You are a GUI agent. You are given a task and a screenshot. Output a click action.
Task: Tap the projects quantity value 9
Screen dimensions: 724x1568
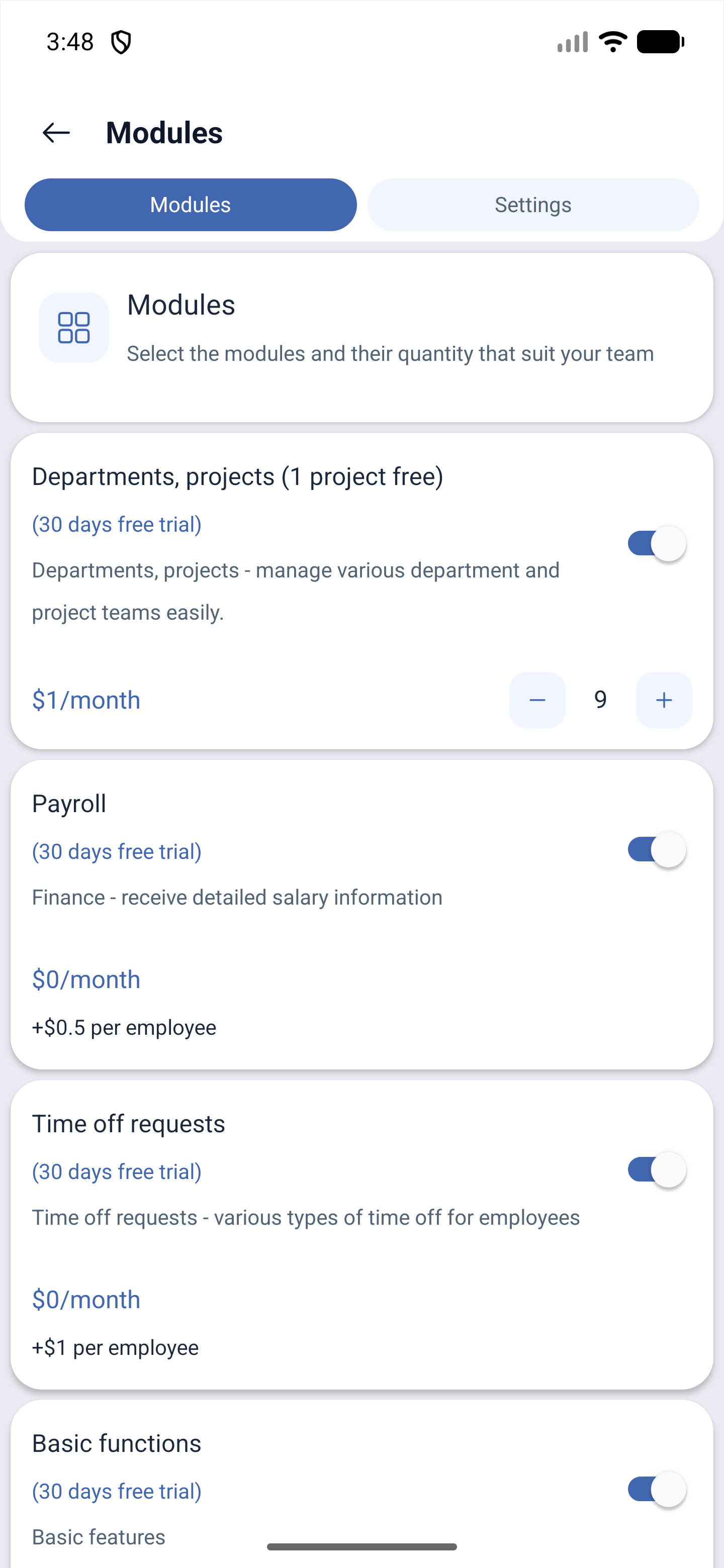click(600, 700)
